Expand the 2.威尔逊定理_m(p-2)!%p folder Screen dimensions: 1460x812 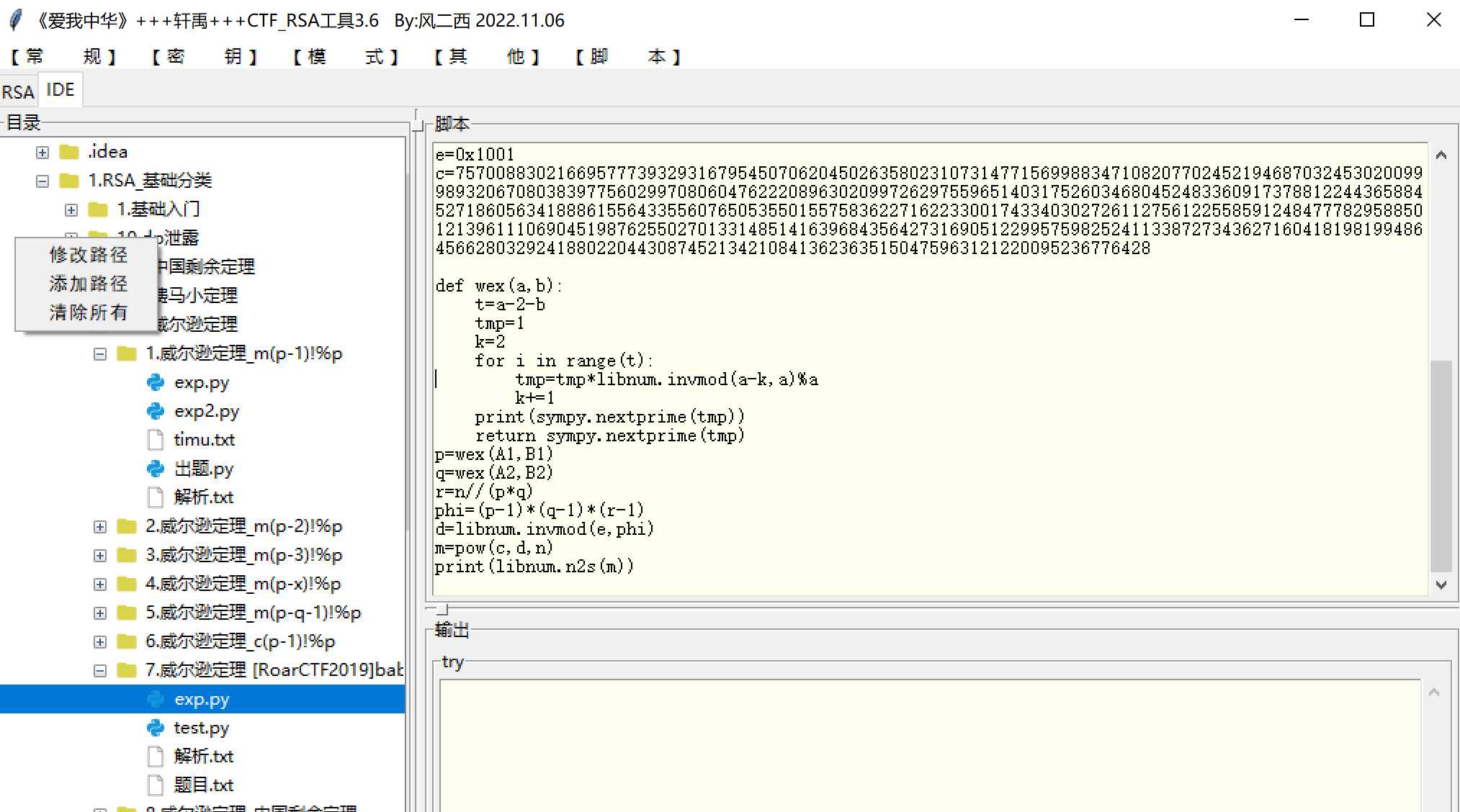click(100, 526)
